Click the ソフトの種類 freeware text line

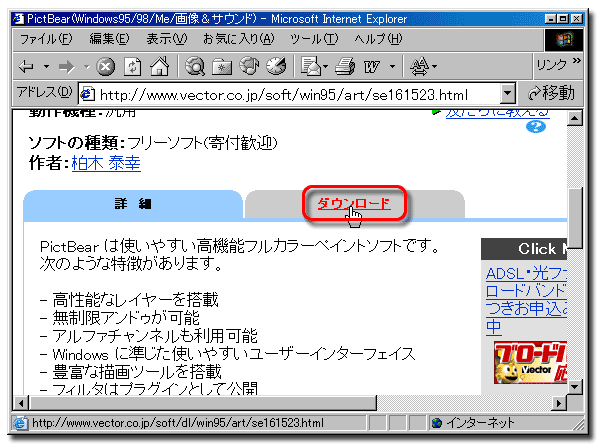(153, 143)
